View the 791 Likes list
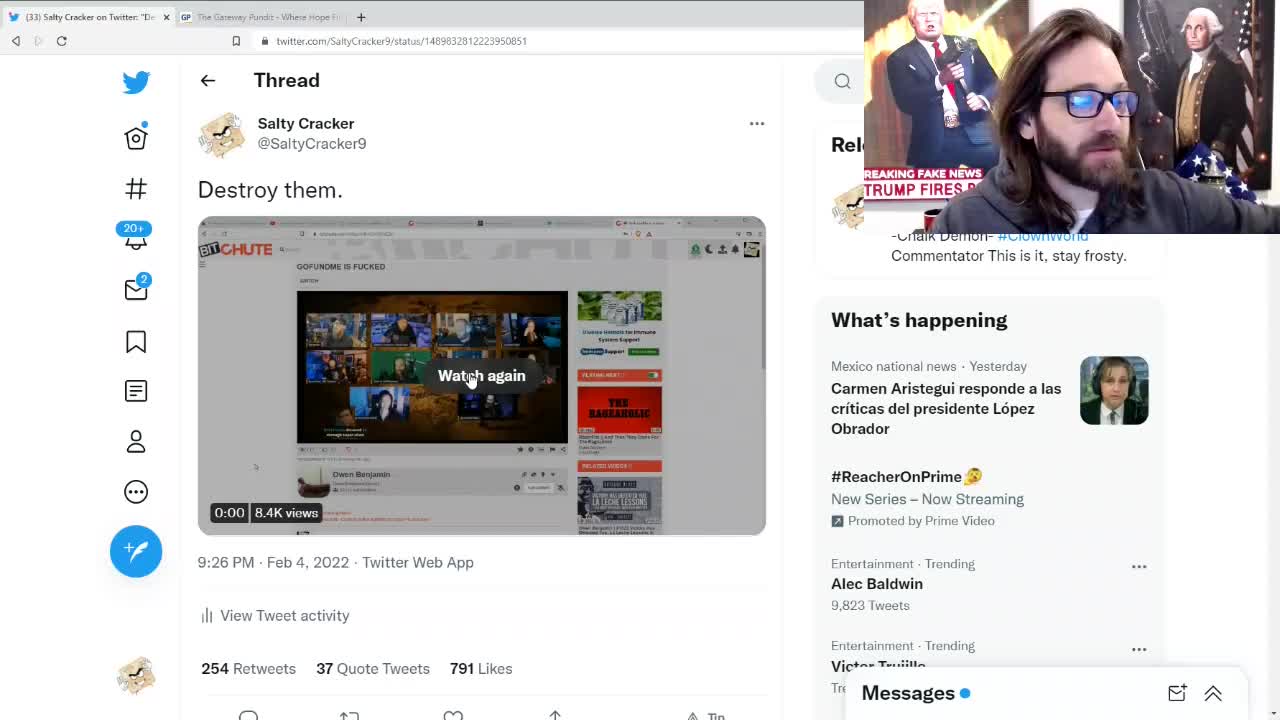 coord(481,668)
